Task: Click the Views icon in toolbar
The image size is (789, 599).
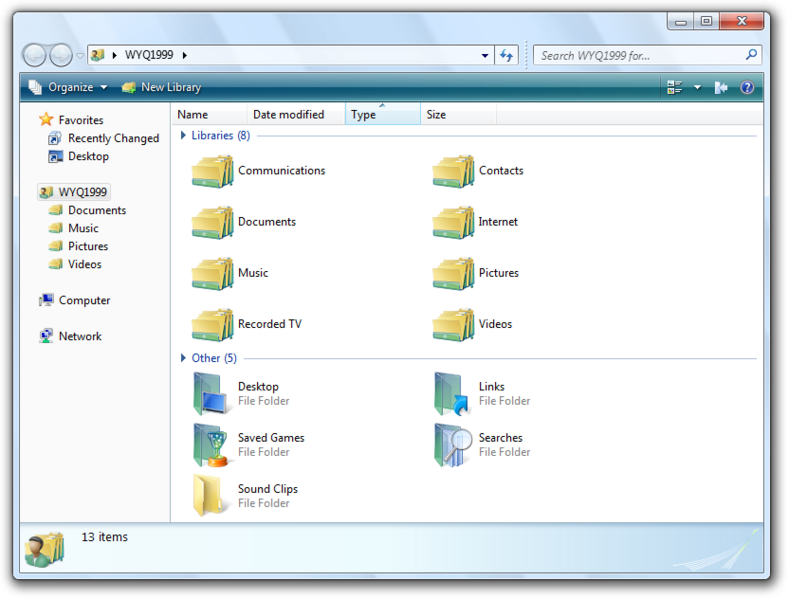Action: 675,88
